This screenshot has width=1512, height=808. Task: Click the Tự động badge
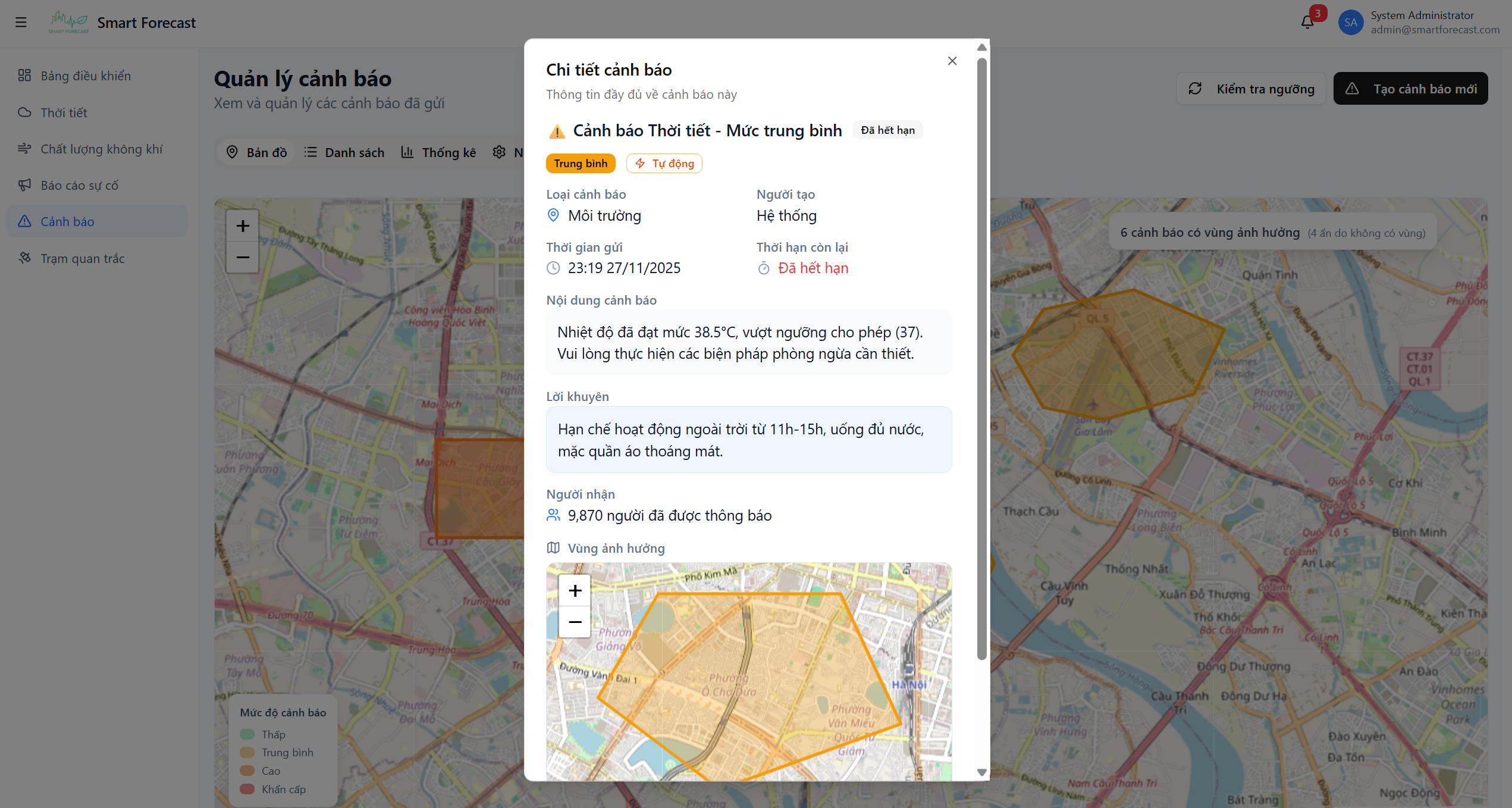coord(664,163)
